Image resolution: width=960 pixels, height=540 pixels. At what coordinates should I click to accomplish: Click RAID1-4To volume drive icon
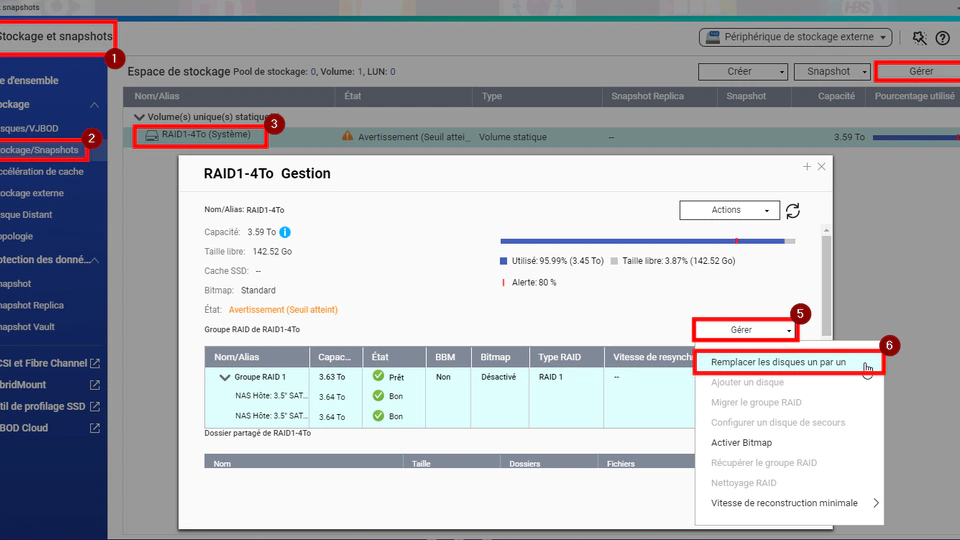[x=151, y=135]
